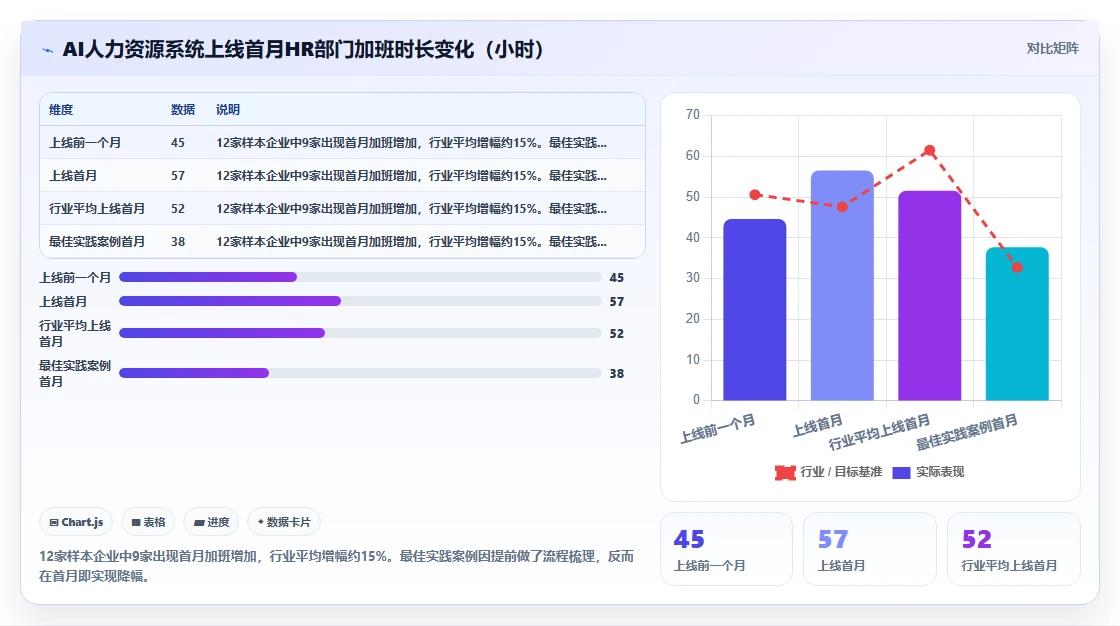
Task: Click the 维度 column header
Action: click(61, 109)
